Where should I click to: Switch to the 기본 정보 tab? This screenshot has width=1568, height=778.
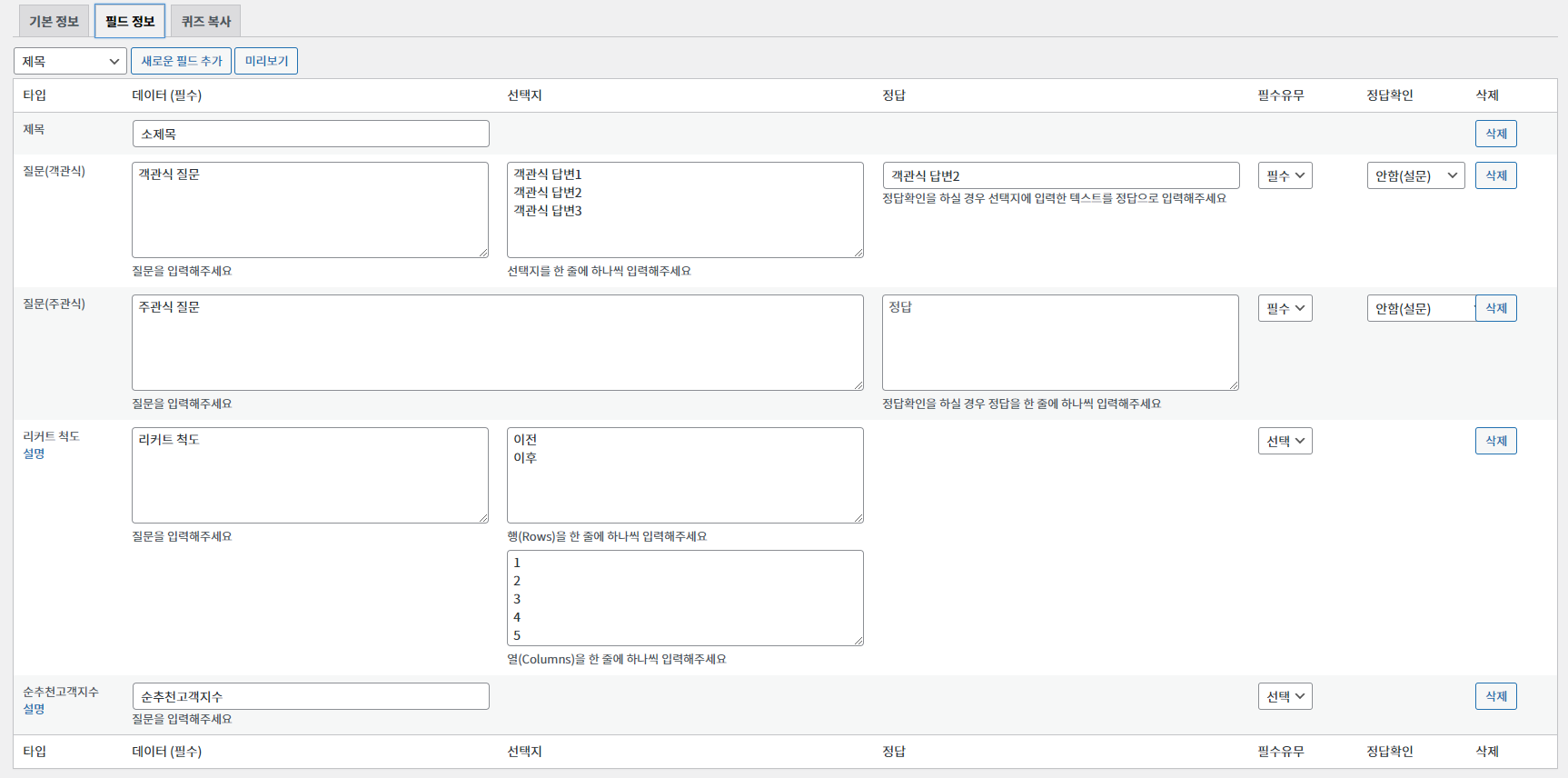[54, 21]
